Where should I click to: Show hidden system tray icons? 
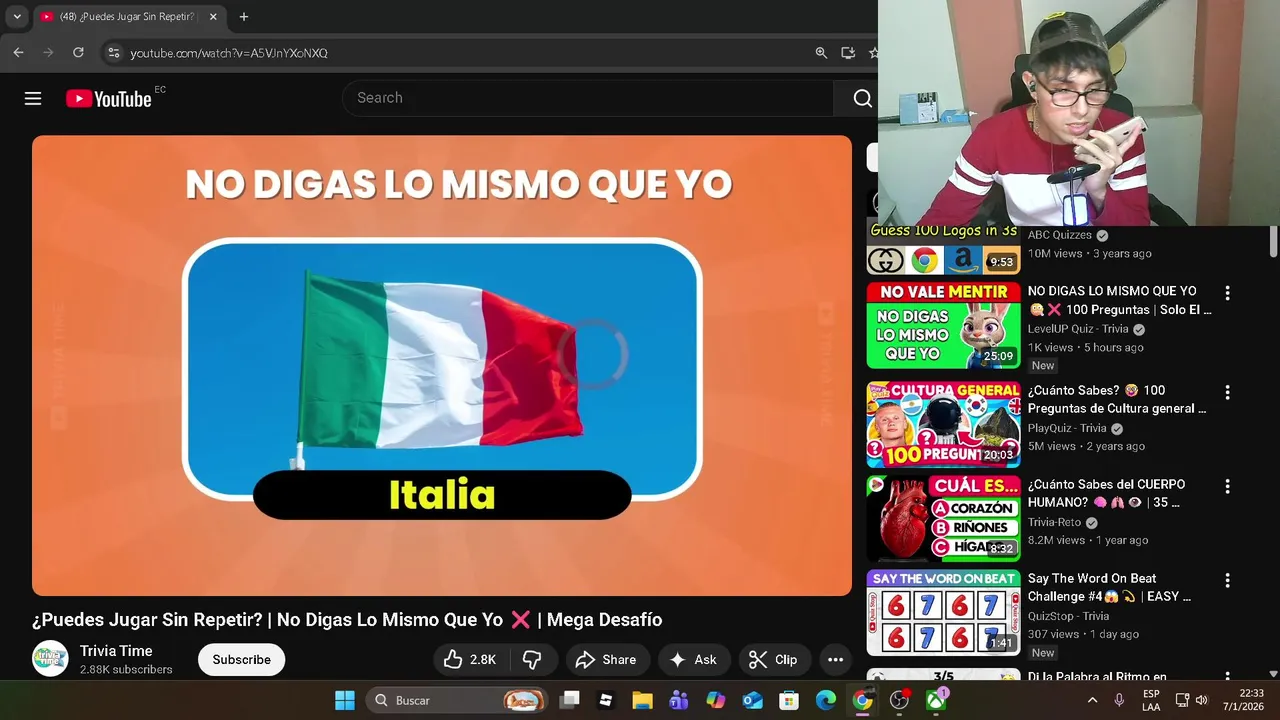click(1092, 700)
